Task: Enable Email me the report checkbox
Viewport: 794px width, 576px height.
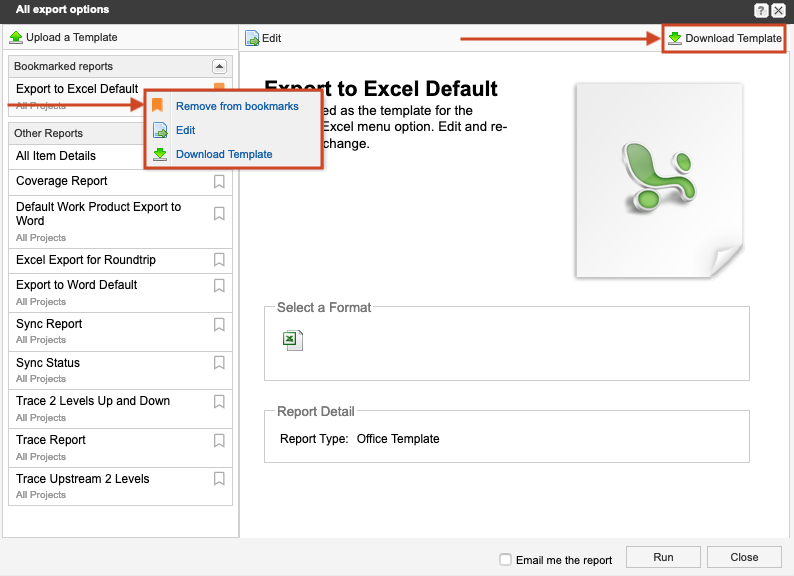Action: point(505,559)
